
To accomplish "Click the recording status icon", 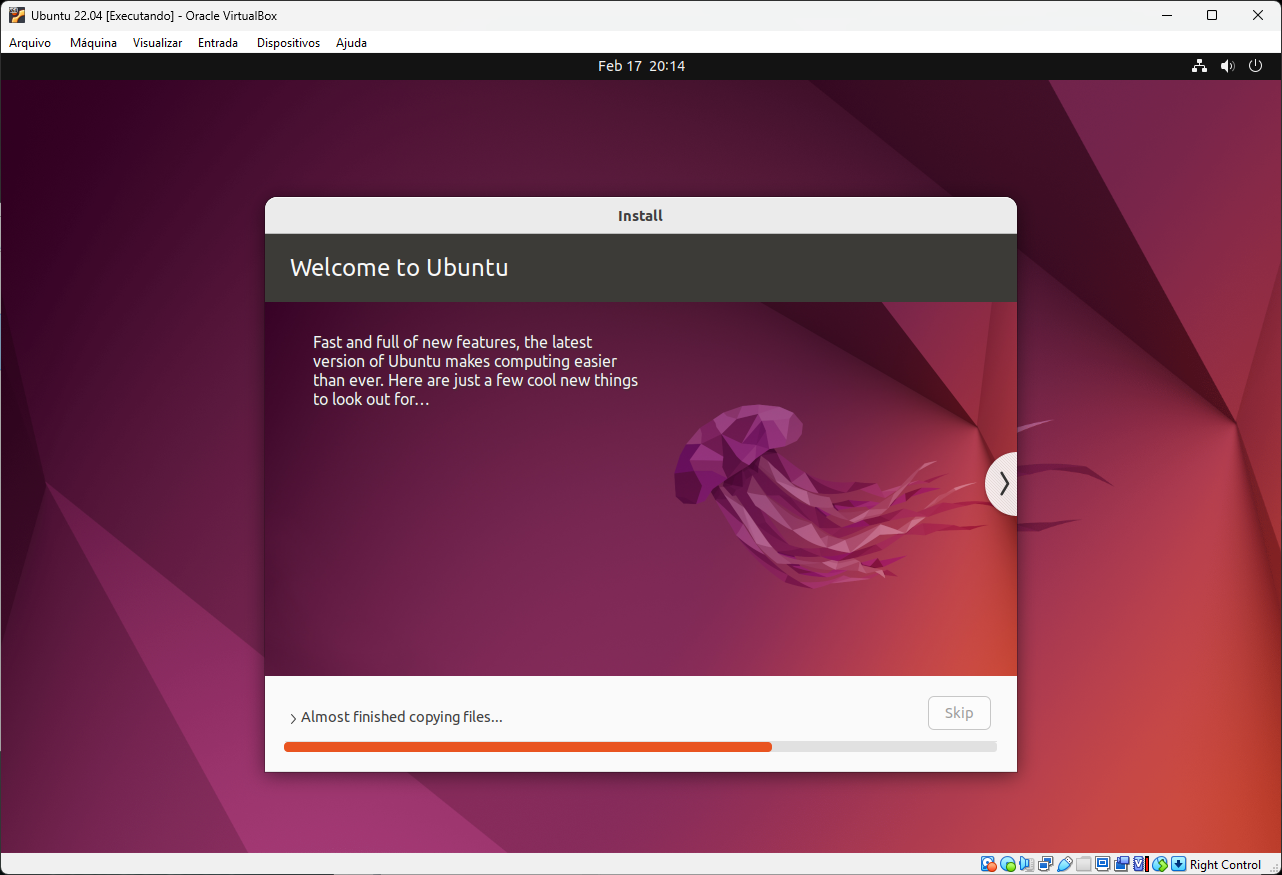I will (1121, 864).
